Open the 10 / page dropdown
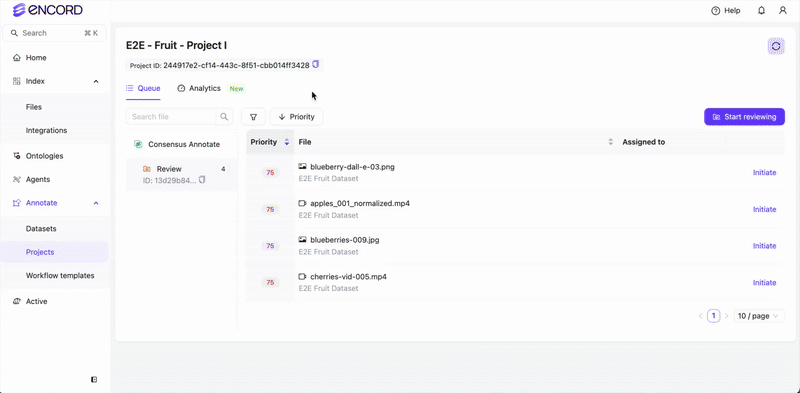 (759, 316)
